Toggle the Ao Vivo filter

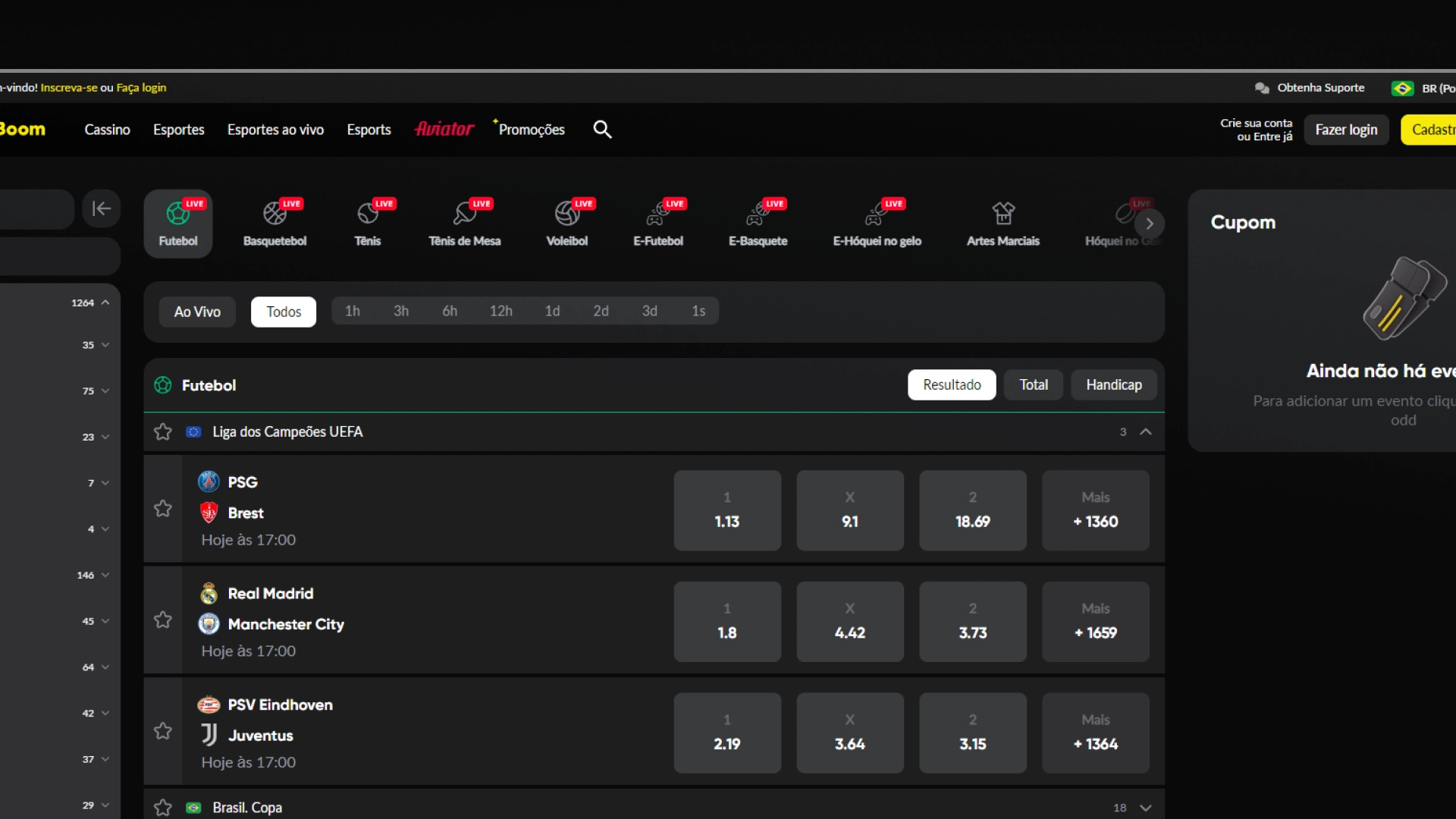coord(197,312)
